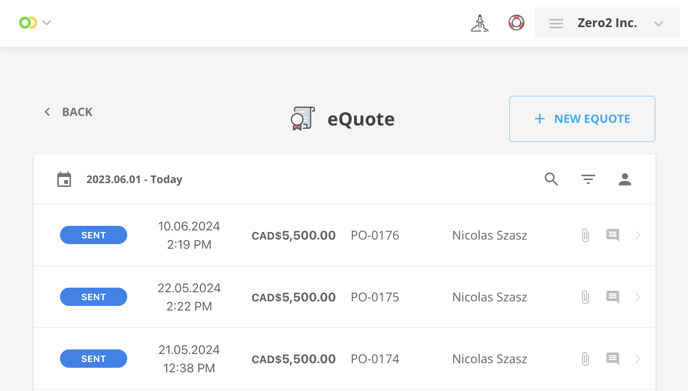Change the 2023.06.01 - Today date range
688x391 pixels.
[134, 179]
